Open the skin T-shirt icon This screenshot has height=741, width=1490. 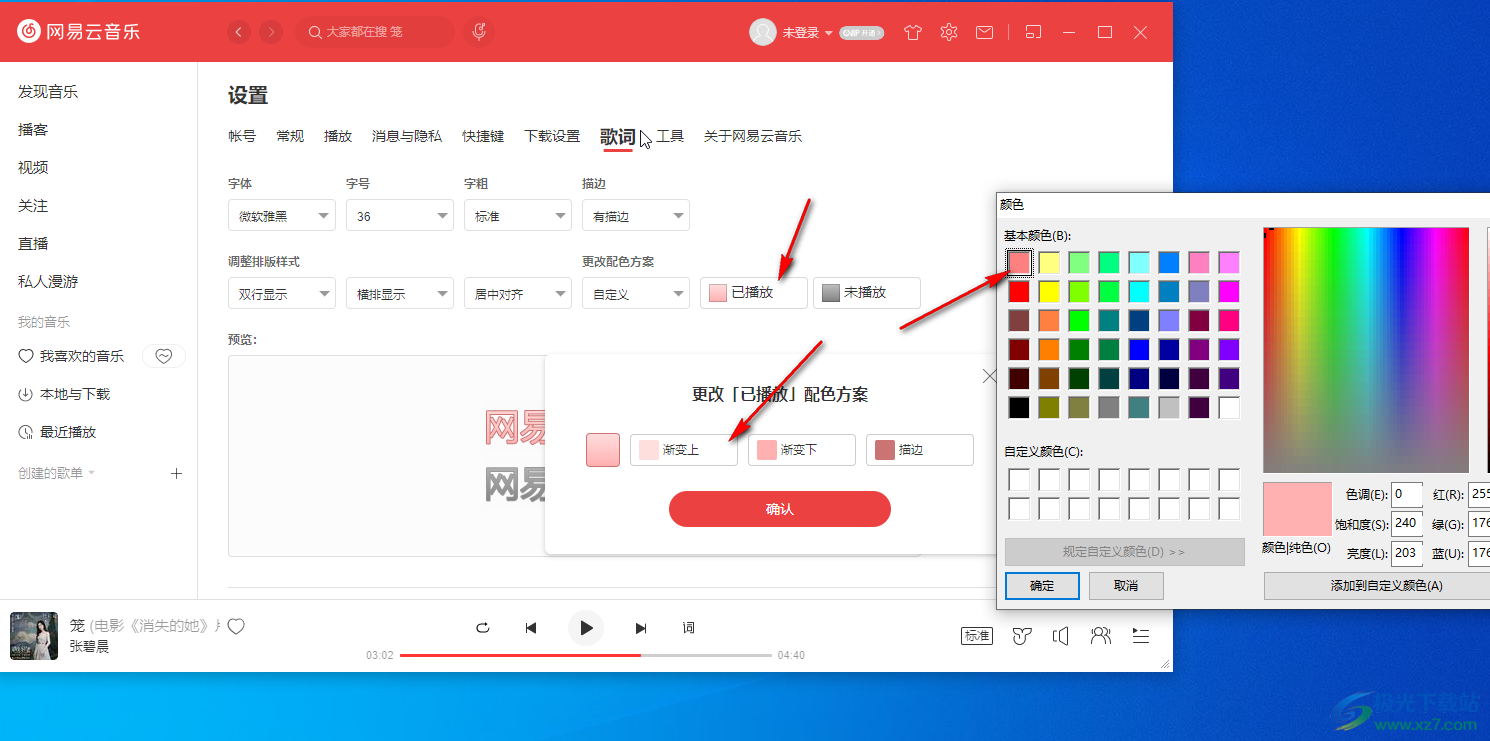(912, 32)
